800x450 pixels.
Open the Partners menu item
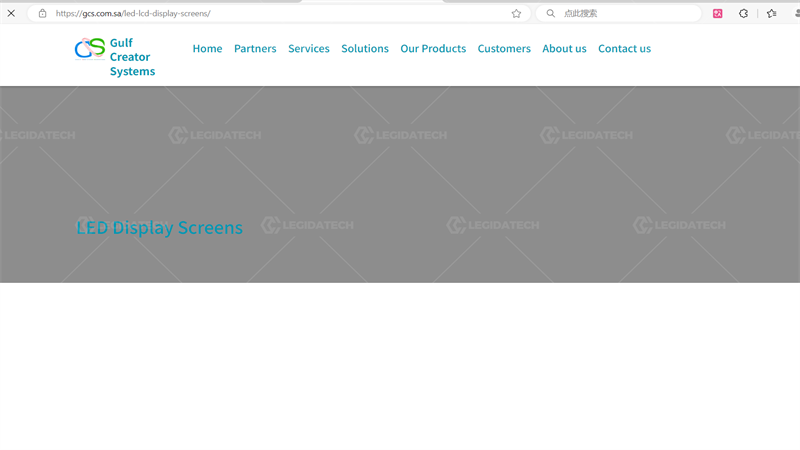coord(255,48)
